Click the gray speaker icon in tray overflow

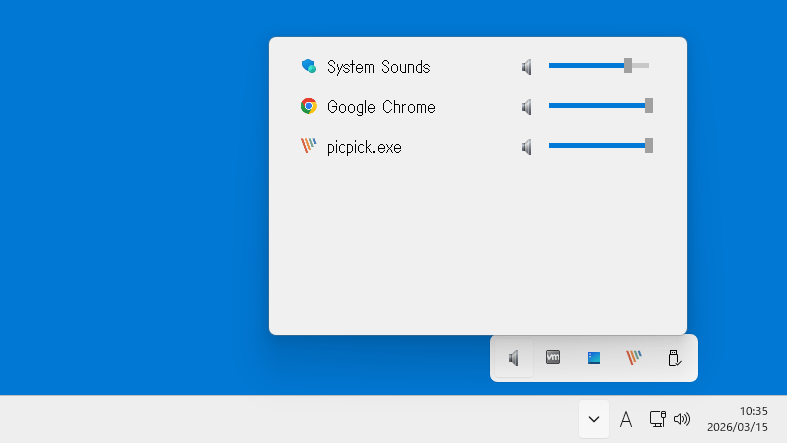(513, 358)
